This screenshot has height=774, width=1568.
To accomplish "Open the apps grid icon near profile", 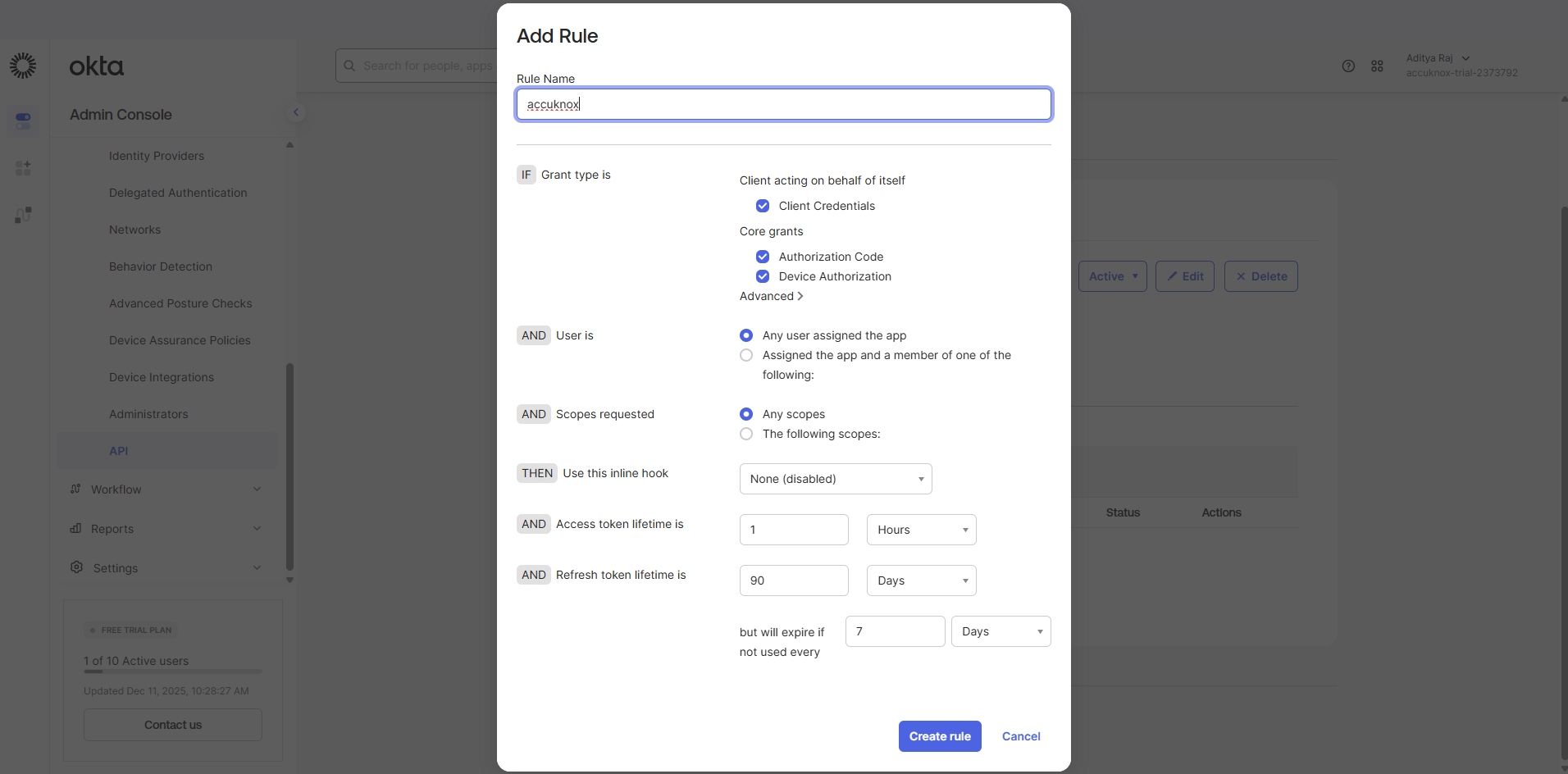I will point(1378,66).
